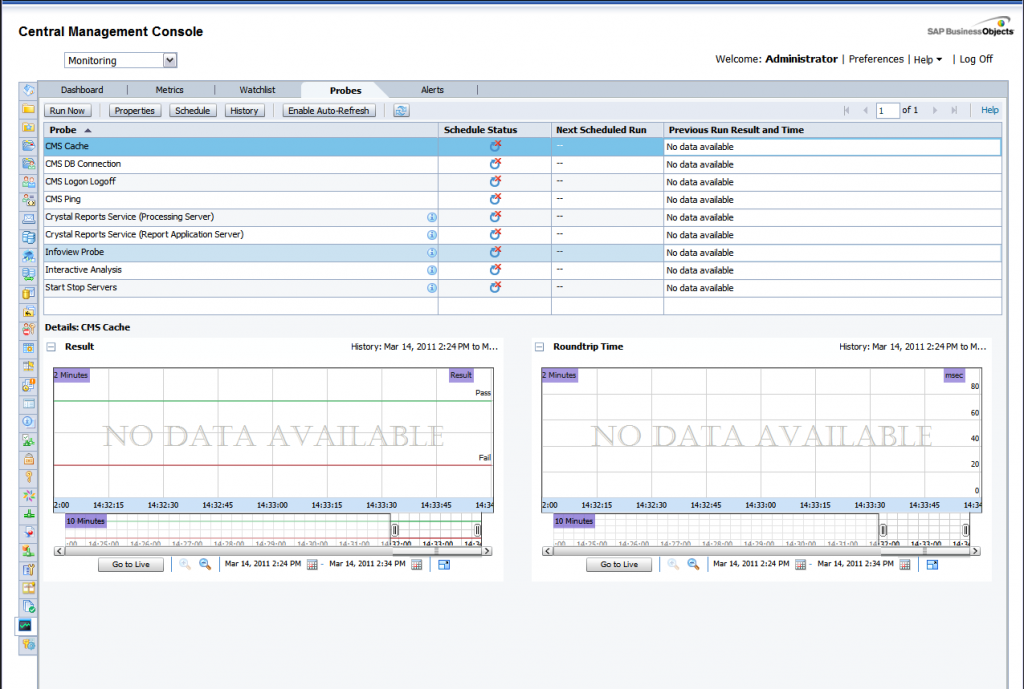Viewport: 1024px width, 689px height.
Task: Open the Roundtrip Time end date calendar
Action: 905,564
